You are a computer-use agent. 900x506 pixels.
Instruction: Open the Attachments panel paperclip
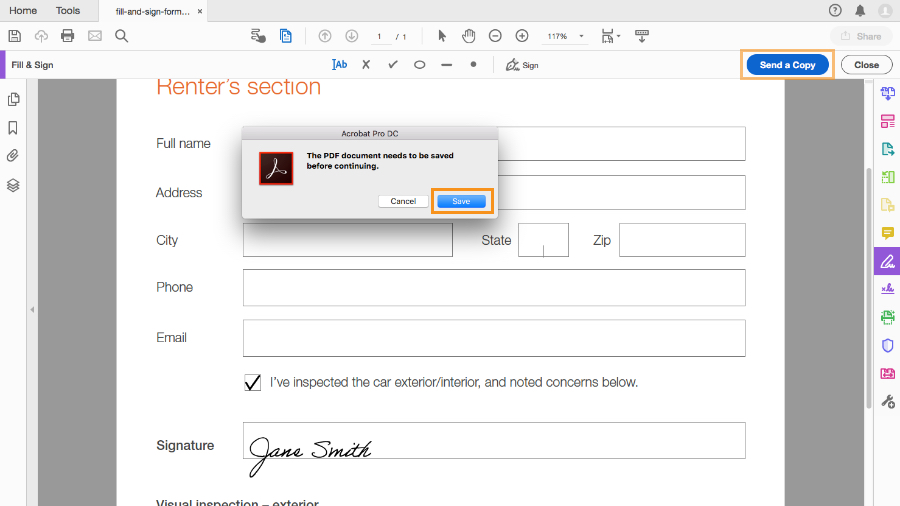14,156
